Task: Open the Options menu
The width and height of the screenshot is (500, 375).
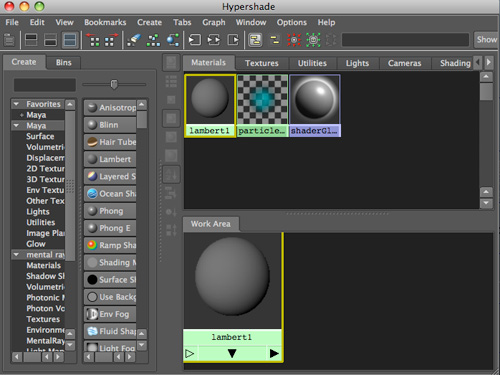Action: [292, 22]
